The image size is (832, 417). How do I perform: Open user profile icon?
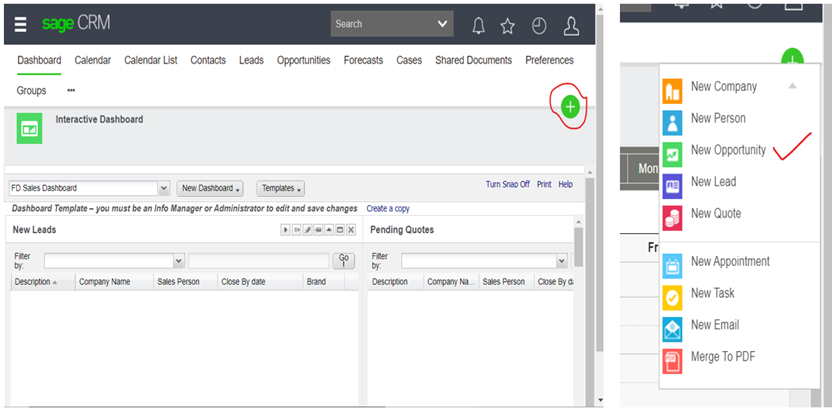tap(571, 25)
